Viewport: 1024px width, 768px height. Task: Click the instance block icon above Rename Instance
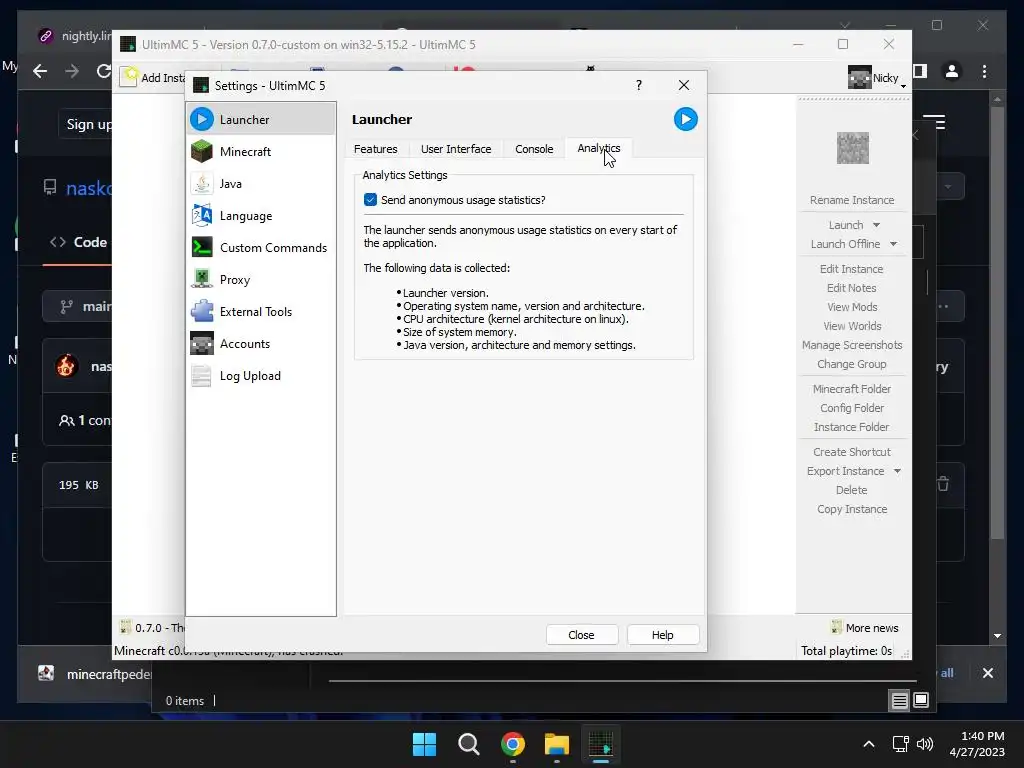[x=852, y=148]
